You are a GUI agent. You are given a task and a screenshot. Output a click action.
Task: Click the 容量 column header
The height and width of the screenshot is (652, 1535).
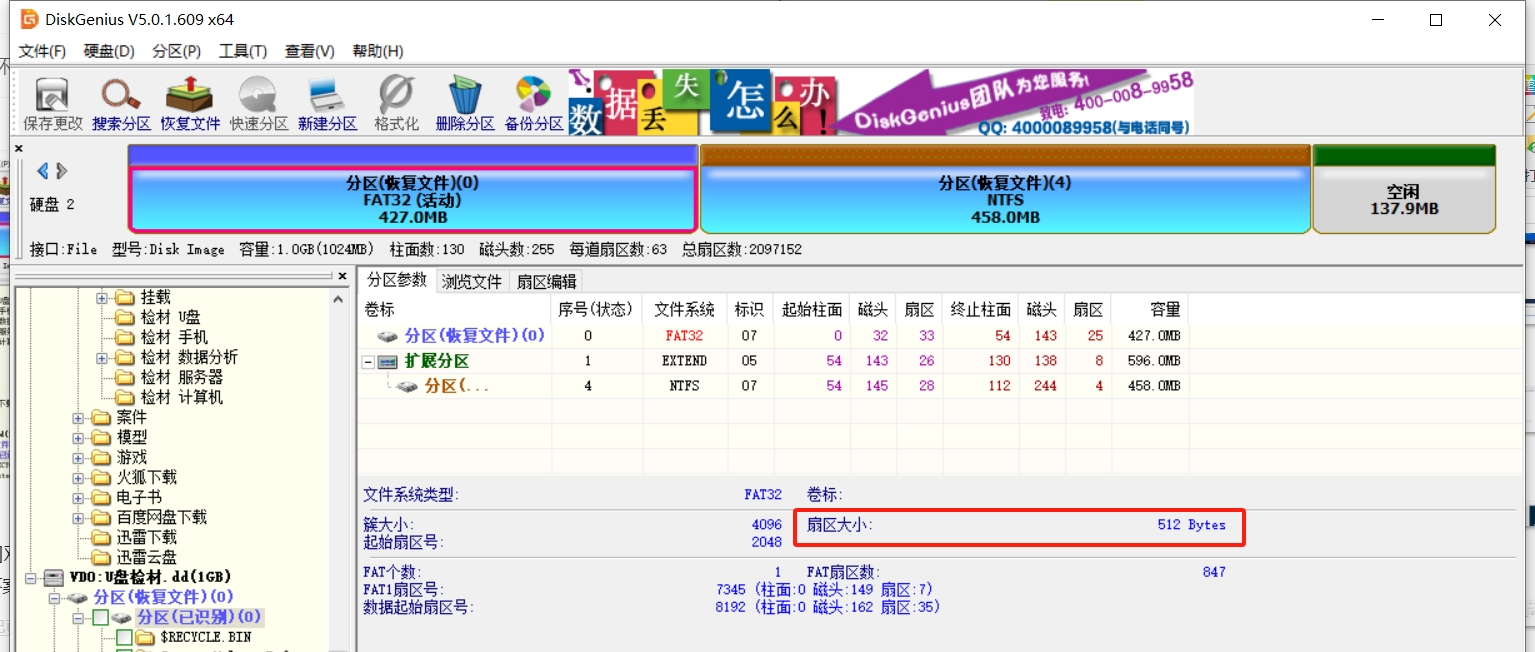click(x=1149, y=309)
